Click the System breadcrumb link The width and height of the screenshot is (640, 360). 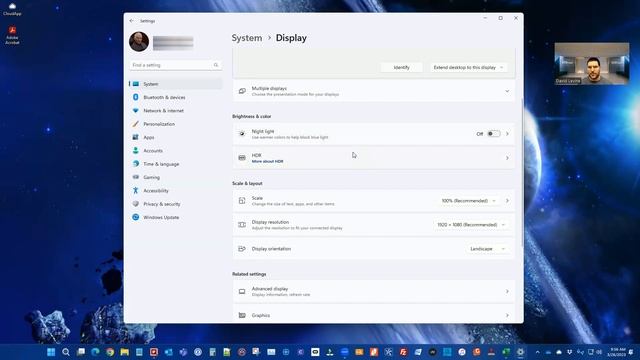[247, 38]
